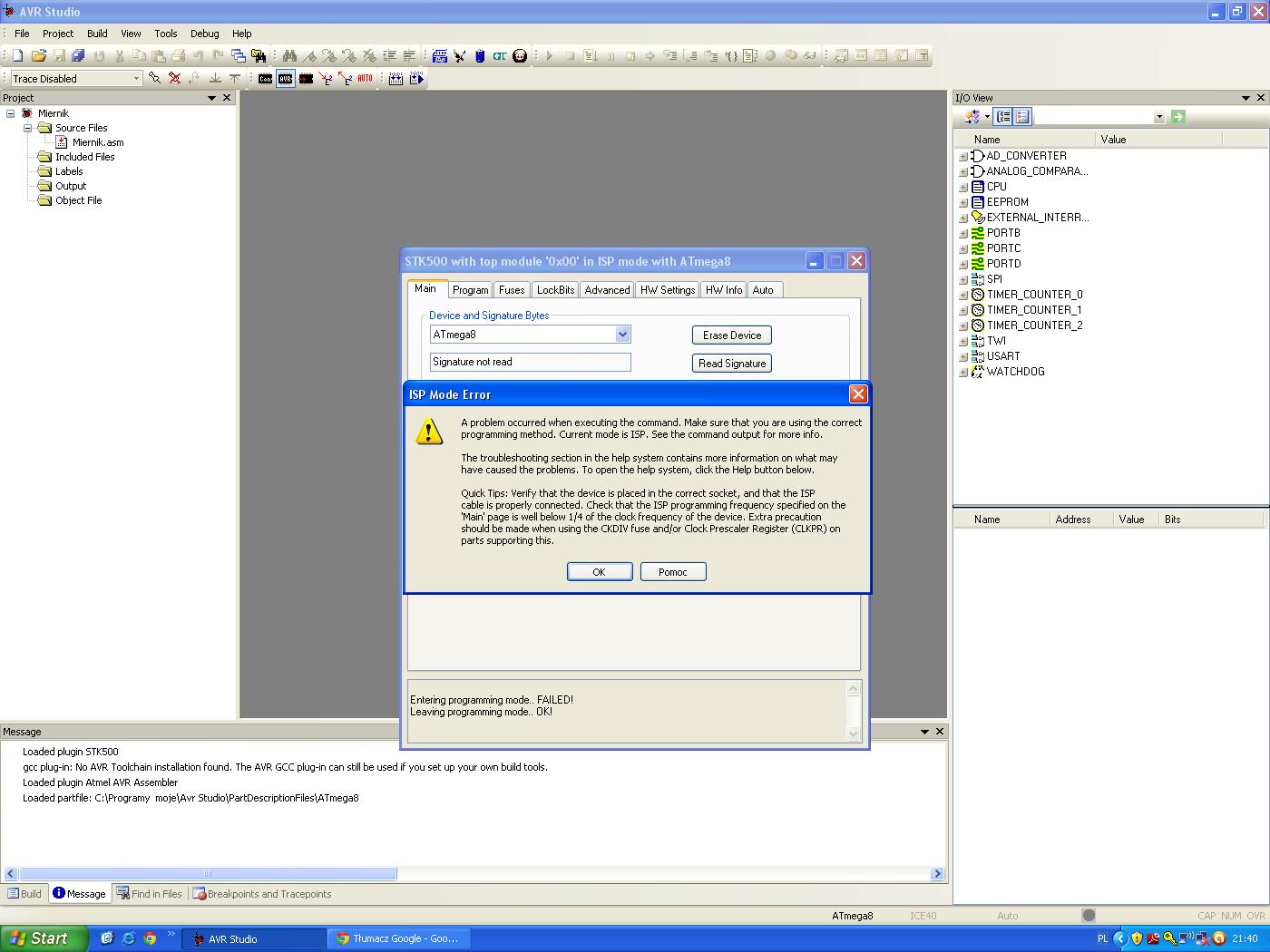Open the ATmega8 device dropdown
This screenshot has width=1270, height=952.
point(622,335)
